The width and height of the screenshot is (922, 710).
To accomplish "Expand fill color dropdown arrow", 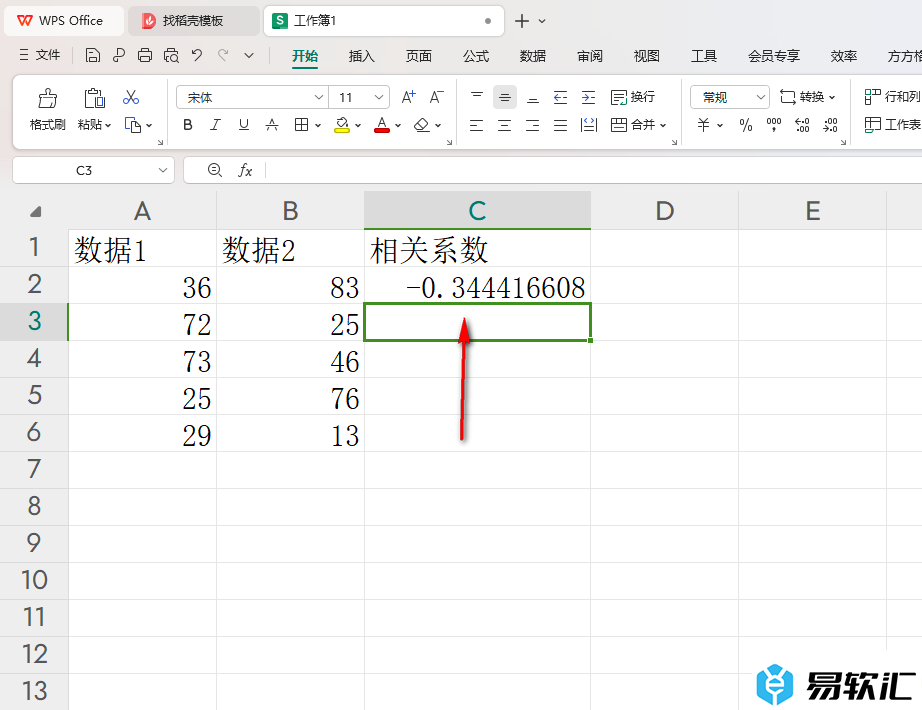I will coord(358,125).
